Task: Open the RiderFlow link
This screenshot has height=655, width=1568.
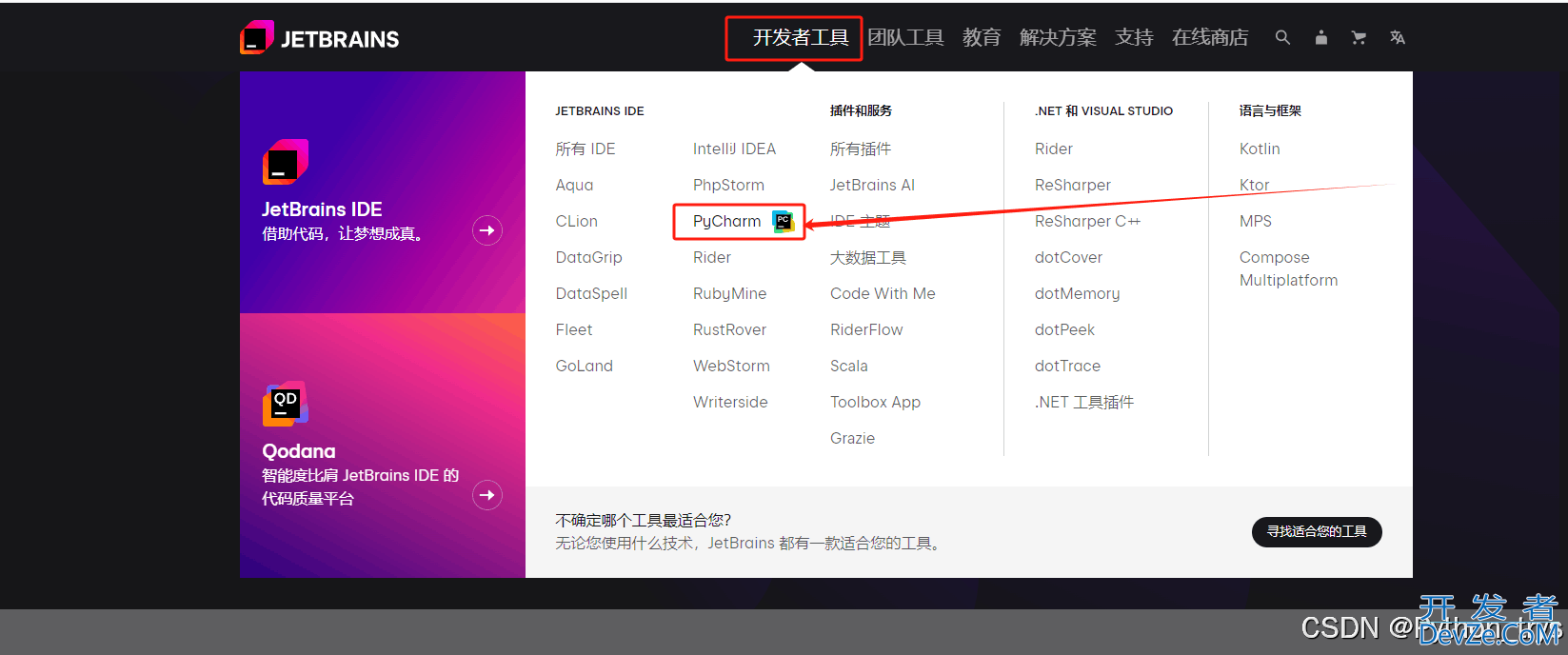Action: pyautogui.click(x=866, y=329)
